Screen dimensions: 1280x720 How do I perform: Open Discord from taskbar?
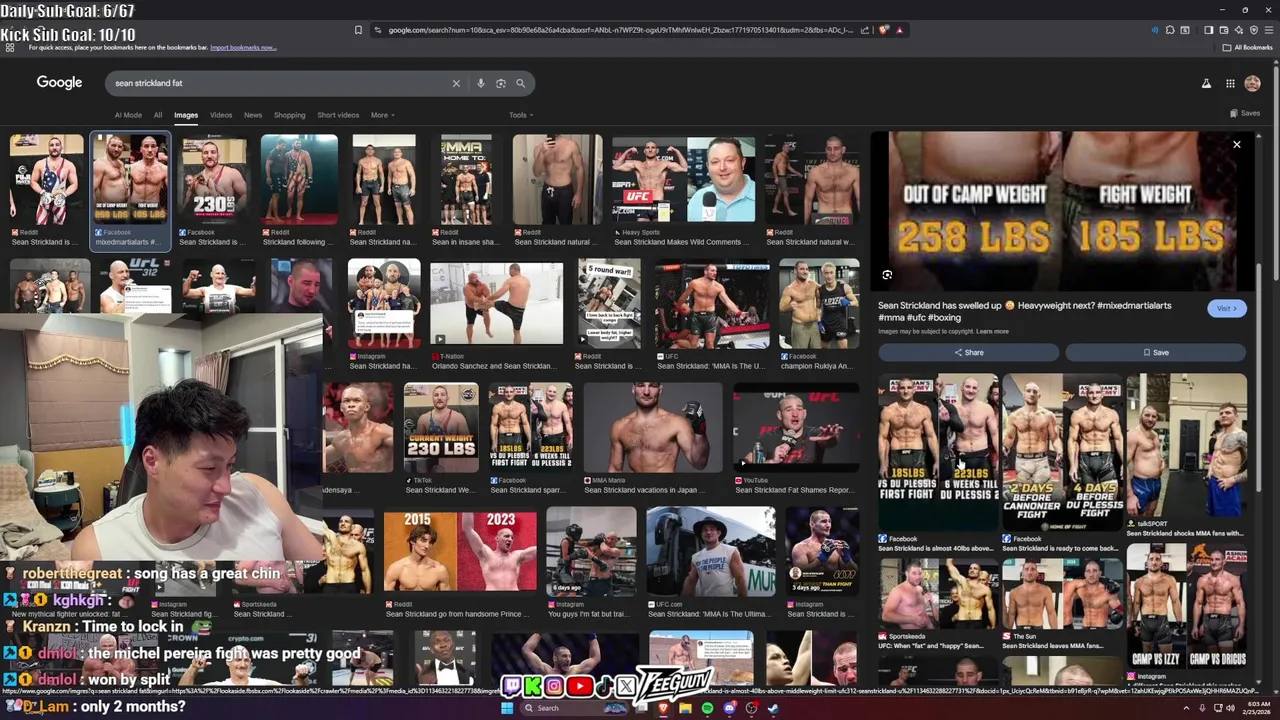coord(729,708)
